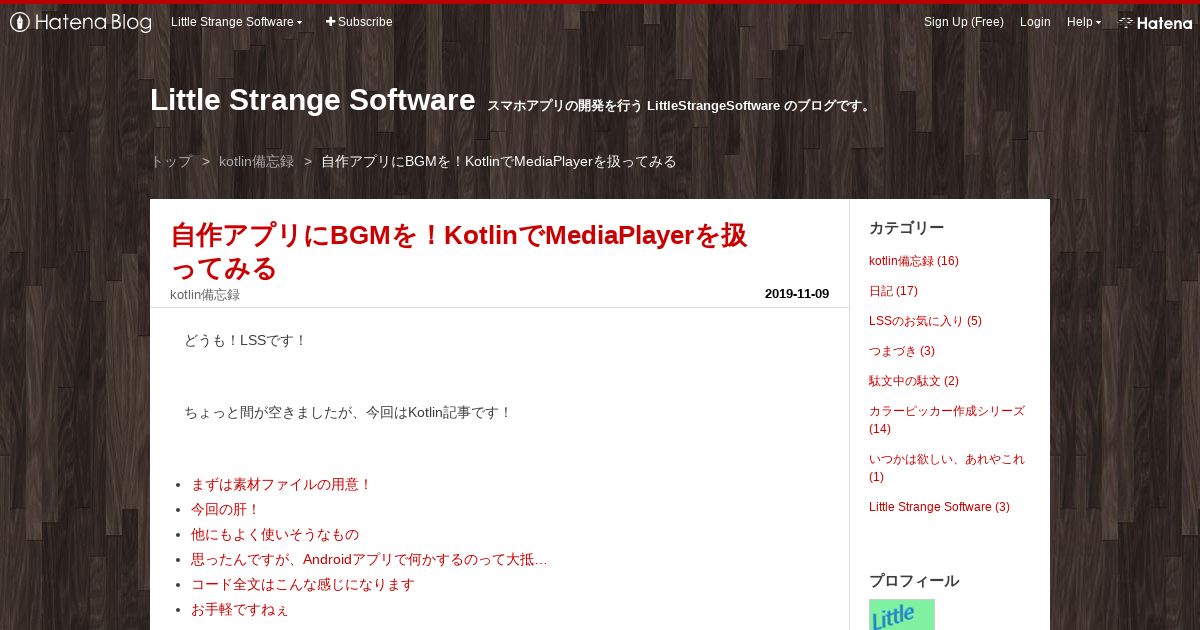Expand the Little Strange Software blog dropdown
The image size is (1200, 630).
(236, 22)
